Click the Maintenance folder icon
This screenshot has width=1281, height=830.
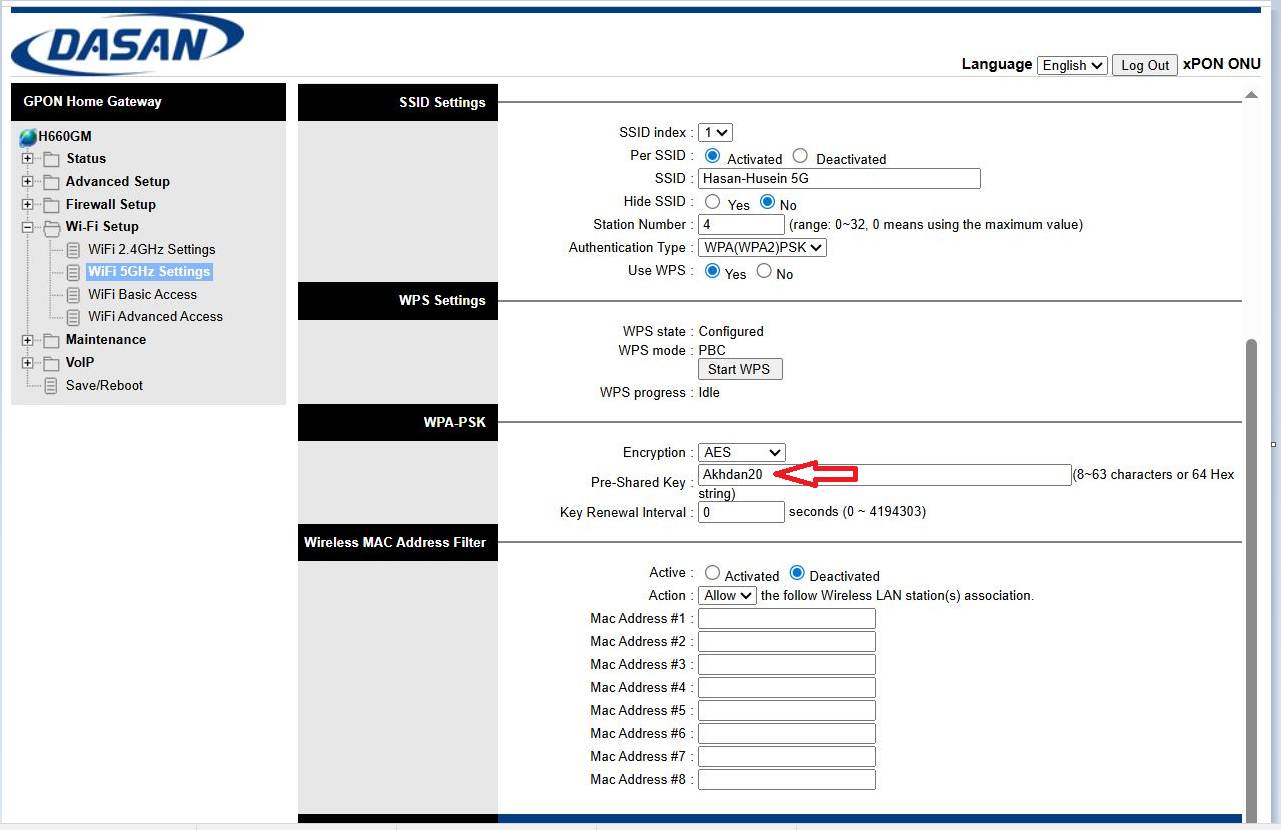(51, 339)
